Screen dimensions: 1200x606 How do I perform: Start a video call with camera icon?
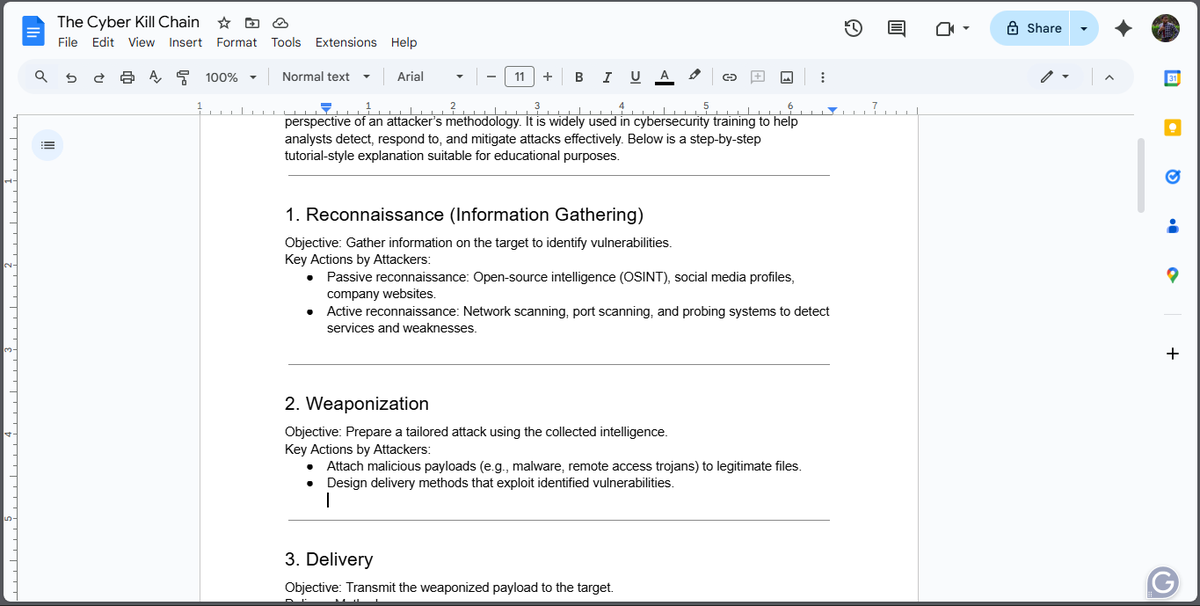944,29
